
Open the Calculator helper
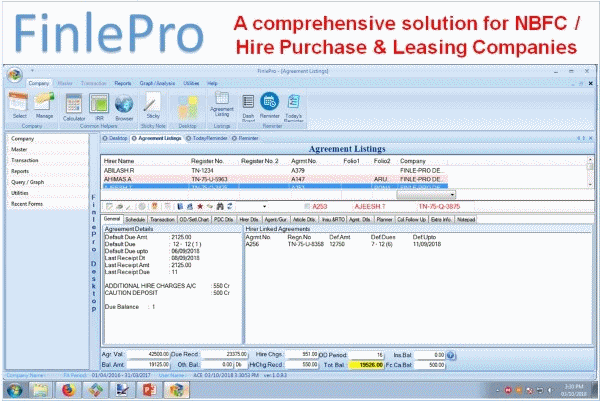point(74,107)
